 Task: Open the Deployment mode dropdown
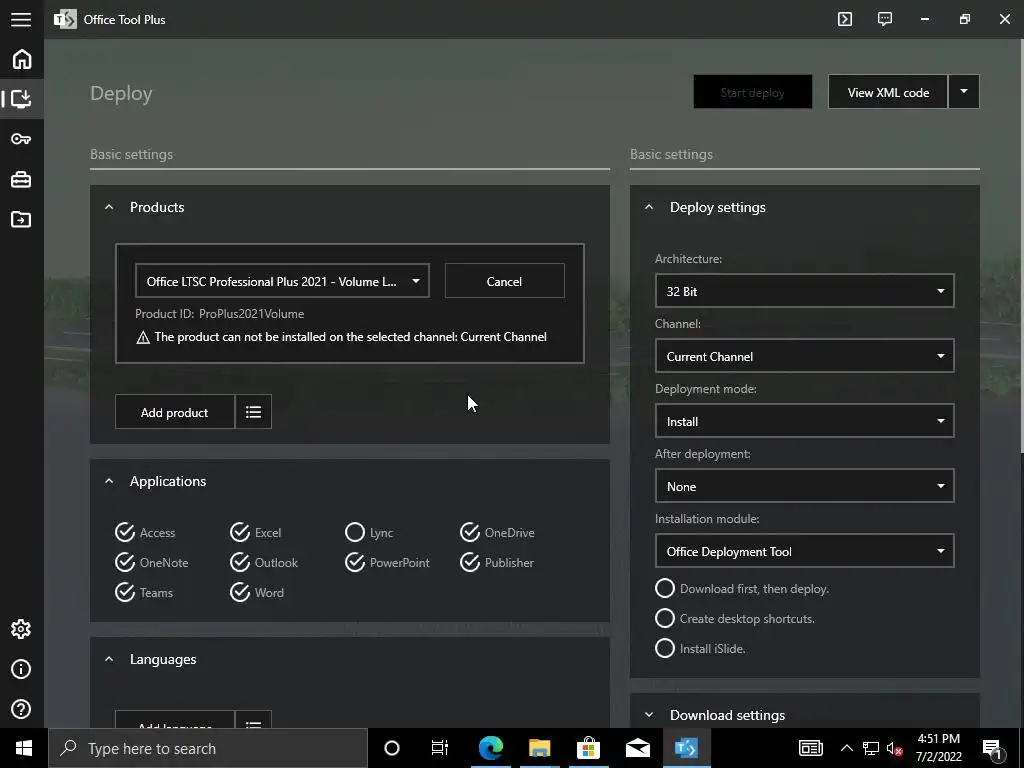[805, 421]
